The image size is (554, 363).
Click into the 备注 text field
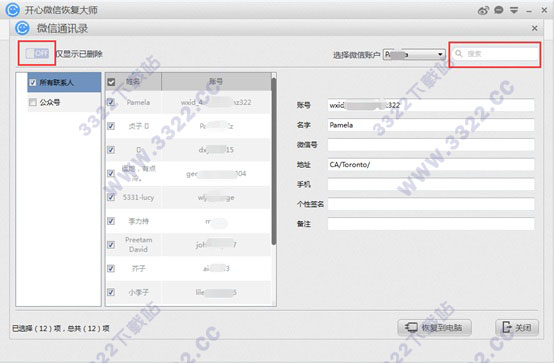[x=431, y=224]
